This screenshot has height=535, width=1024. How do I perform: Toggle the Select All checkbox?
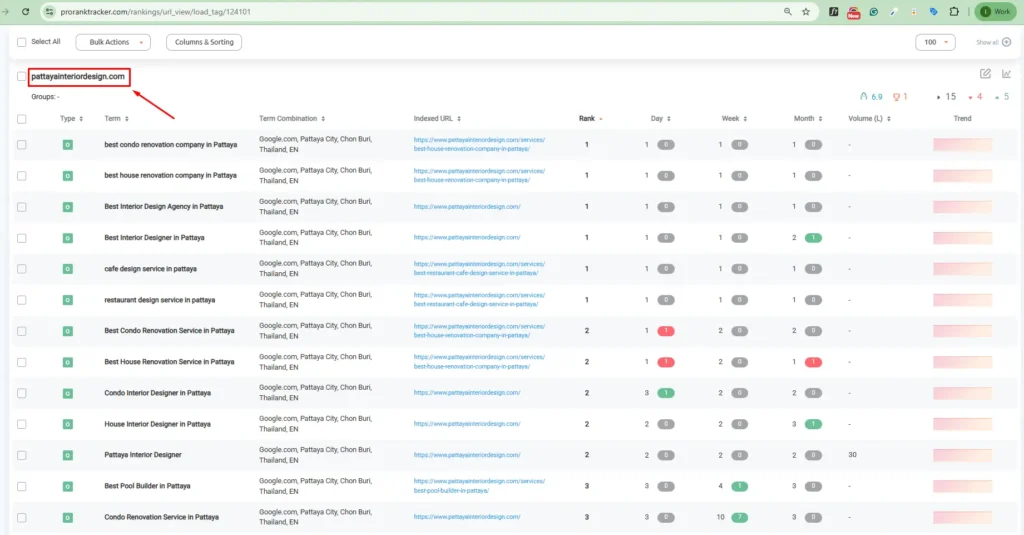click(x=22, y=42)
